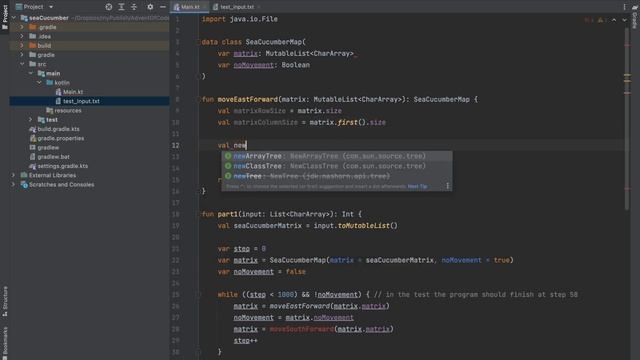The image size is (640, 360).
Task: Collapse the kotlin folder
Action: 39,82
